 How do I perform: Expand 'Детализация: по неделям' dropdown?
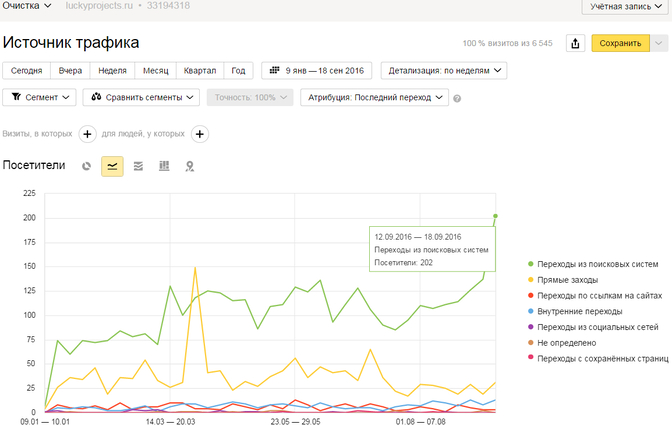click(443, 70)
